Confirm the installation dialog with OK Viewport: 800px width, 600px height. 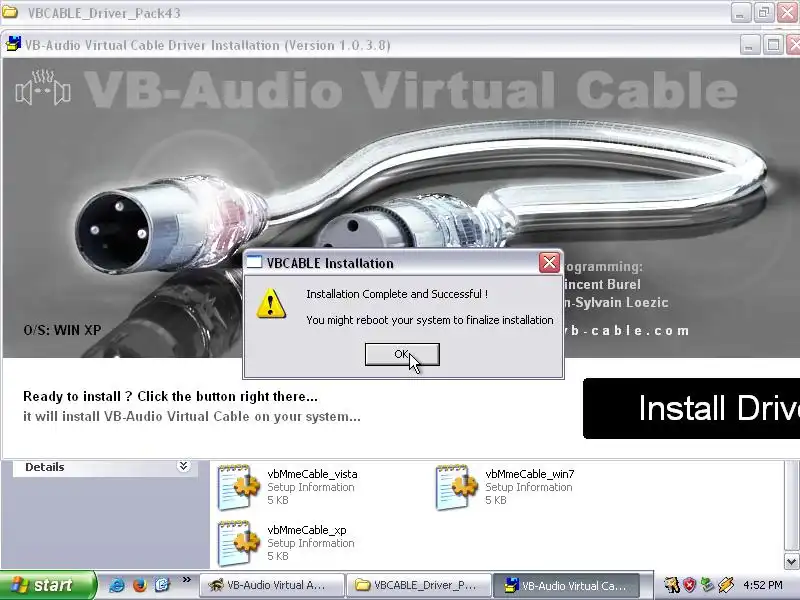pos(402,354)
